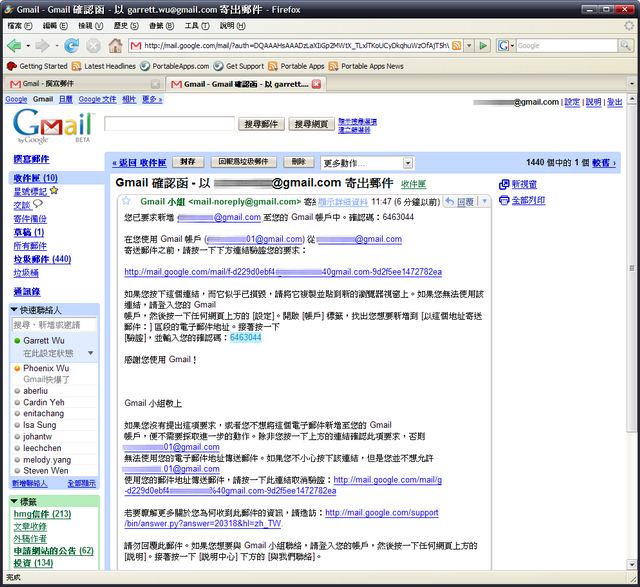The height and width of the screenshot is (587, 640).
Task: Open the Firefox menu with (T) shortcut
Action: pos(197,26)
